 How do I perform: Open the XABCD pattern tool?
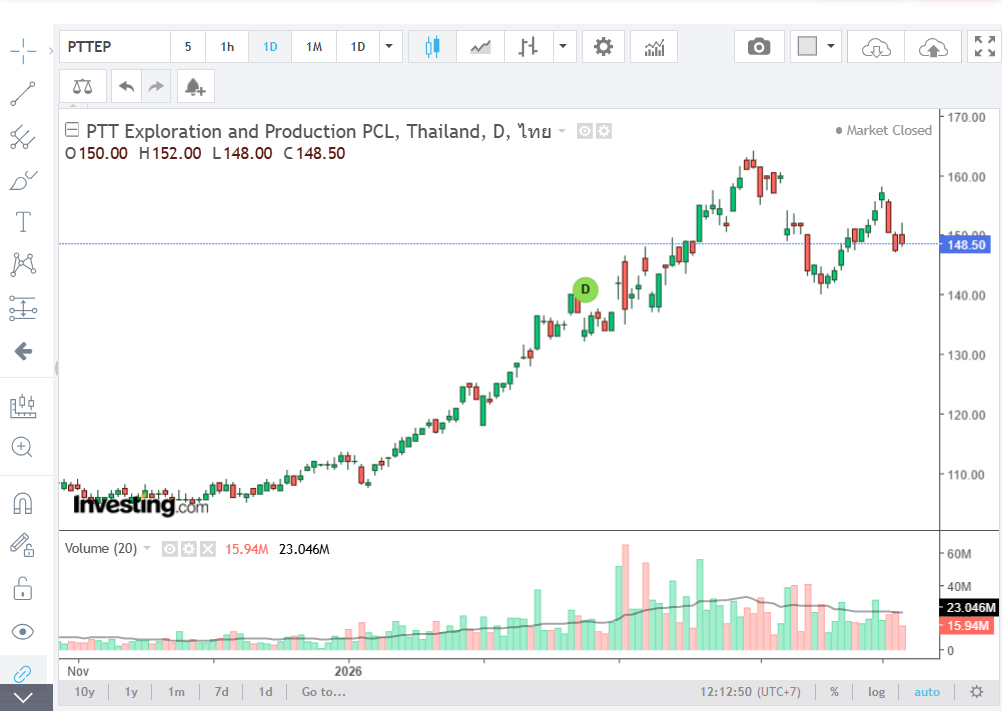[23, 264]
